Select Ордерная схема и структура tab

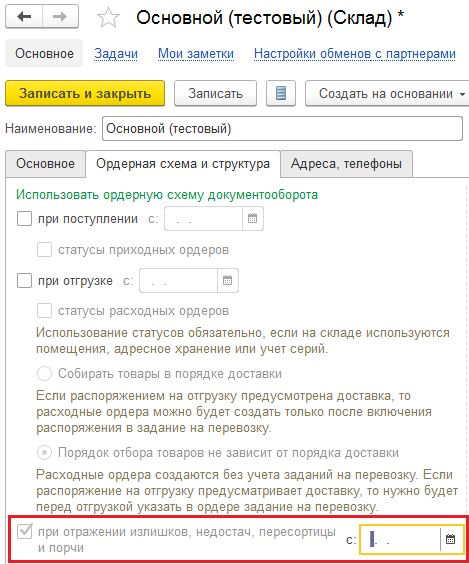(183, 164)
